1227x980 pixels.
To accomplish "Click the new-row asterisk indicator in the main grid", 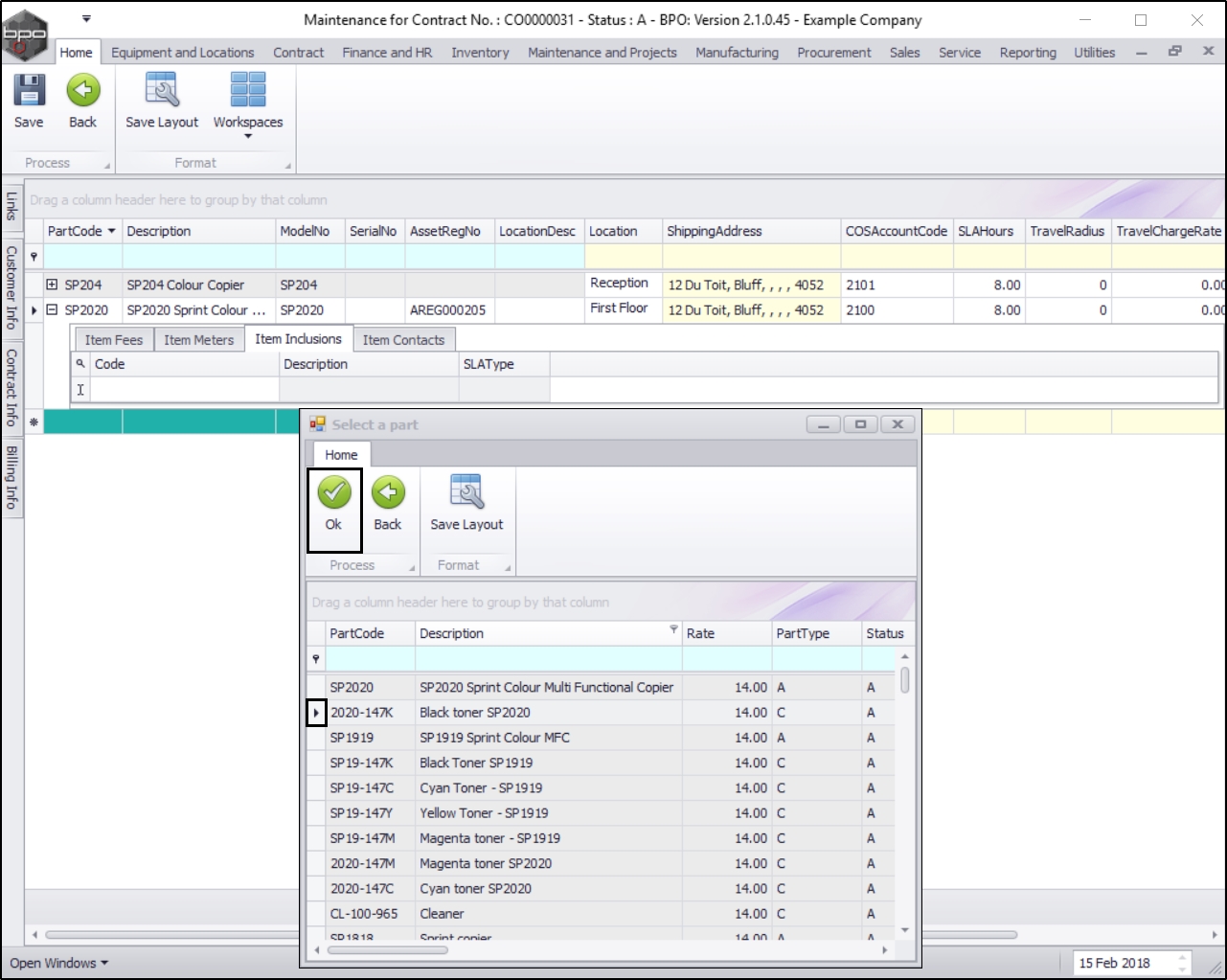I will tap(34, 422).
